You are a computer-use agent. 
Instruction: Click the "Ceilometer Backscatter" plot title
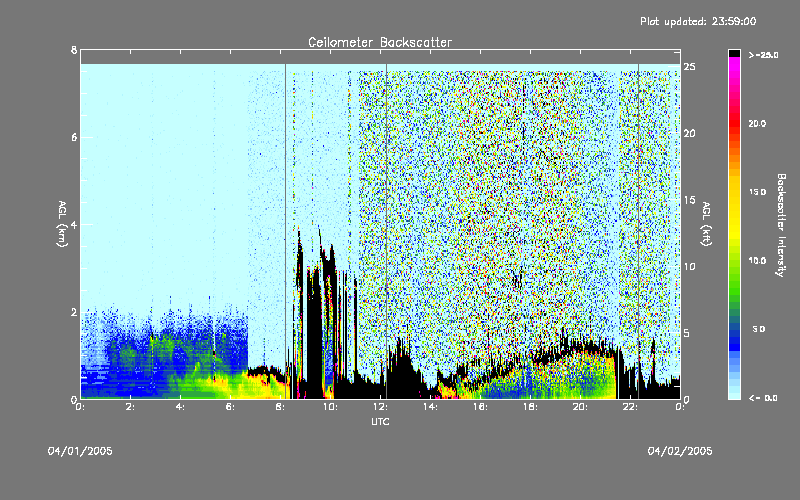coord(380,42)
